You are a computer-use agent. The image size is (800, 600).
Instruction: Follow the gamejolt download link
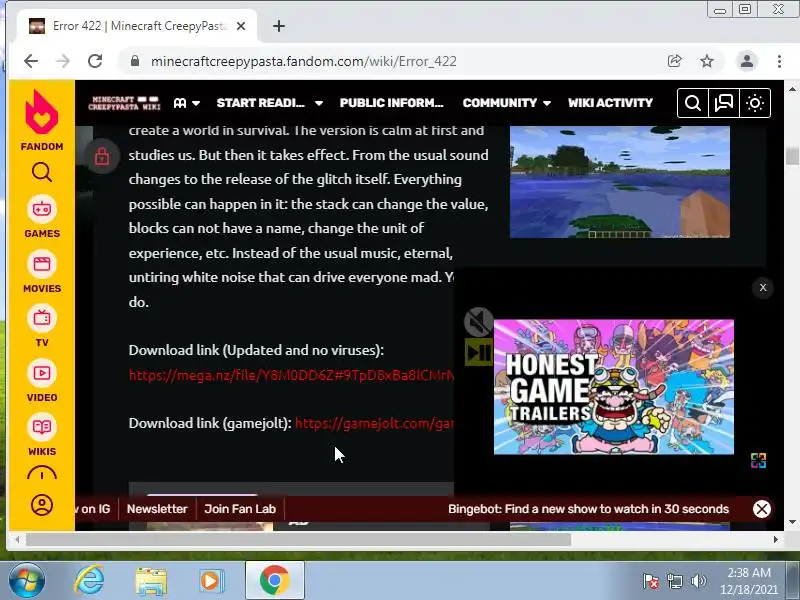click(374, 423)
